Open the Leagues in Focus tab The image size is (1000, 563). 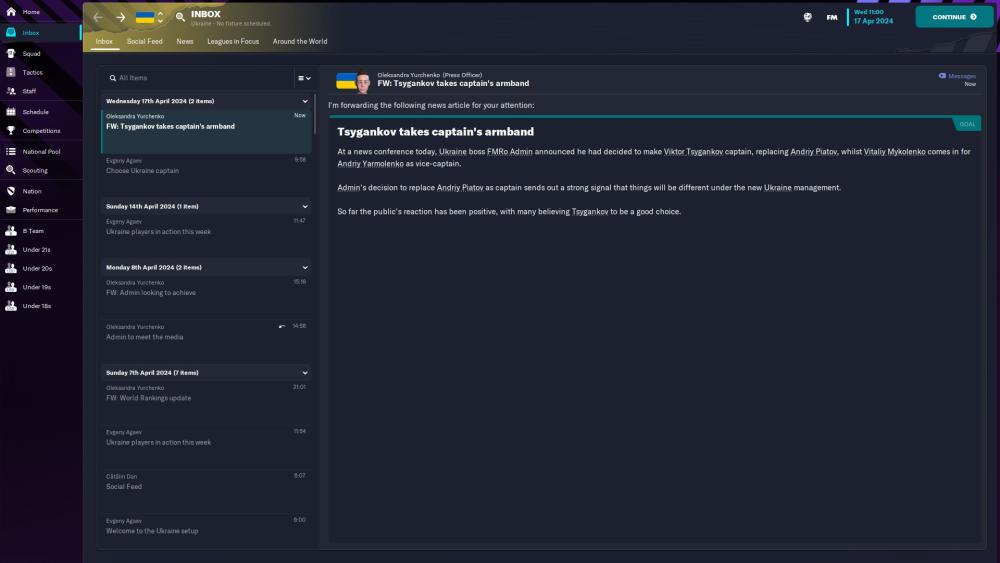coord(233,42)
